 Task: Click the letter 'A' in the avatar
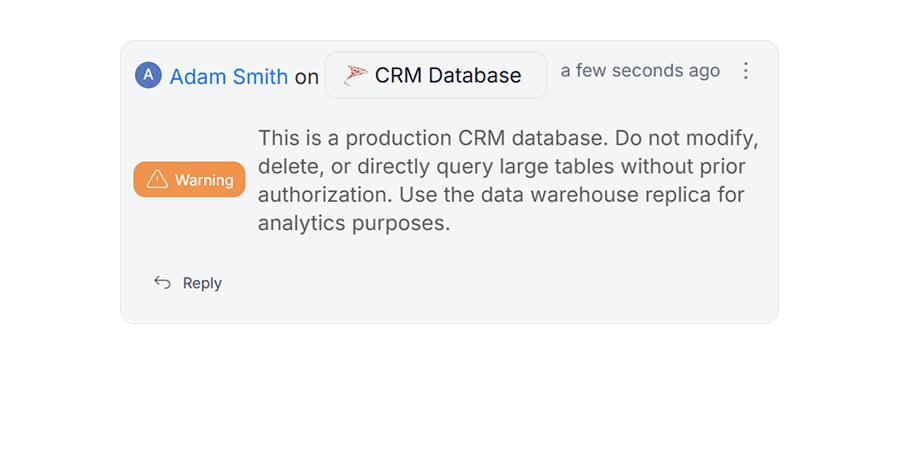(149, 75)
